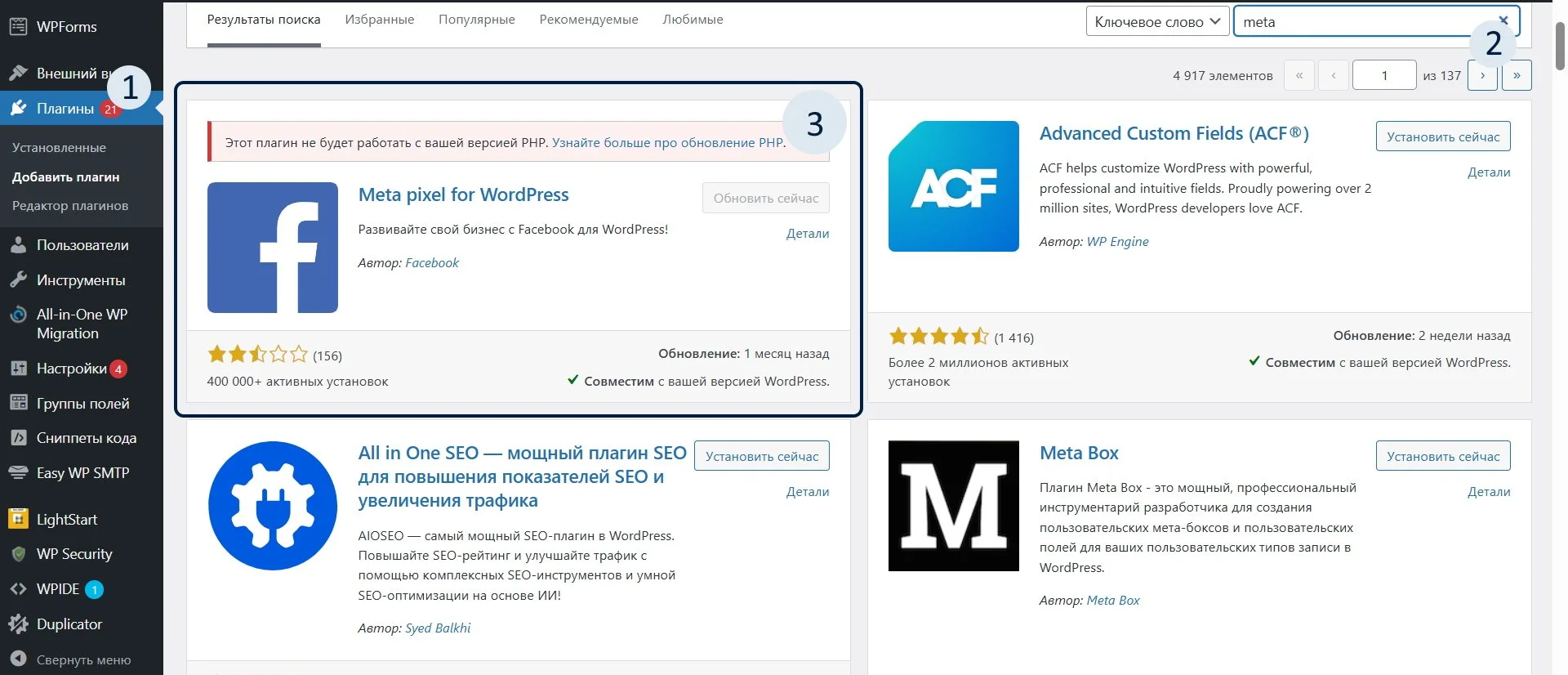Click the WPIDE code brackets icon
This screenshot has height=675, width=1568.
point(18,588)
